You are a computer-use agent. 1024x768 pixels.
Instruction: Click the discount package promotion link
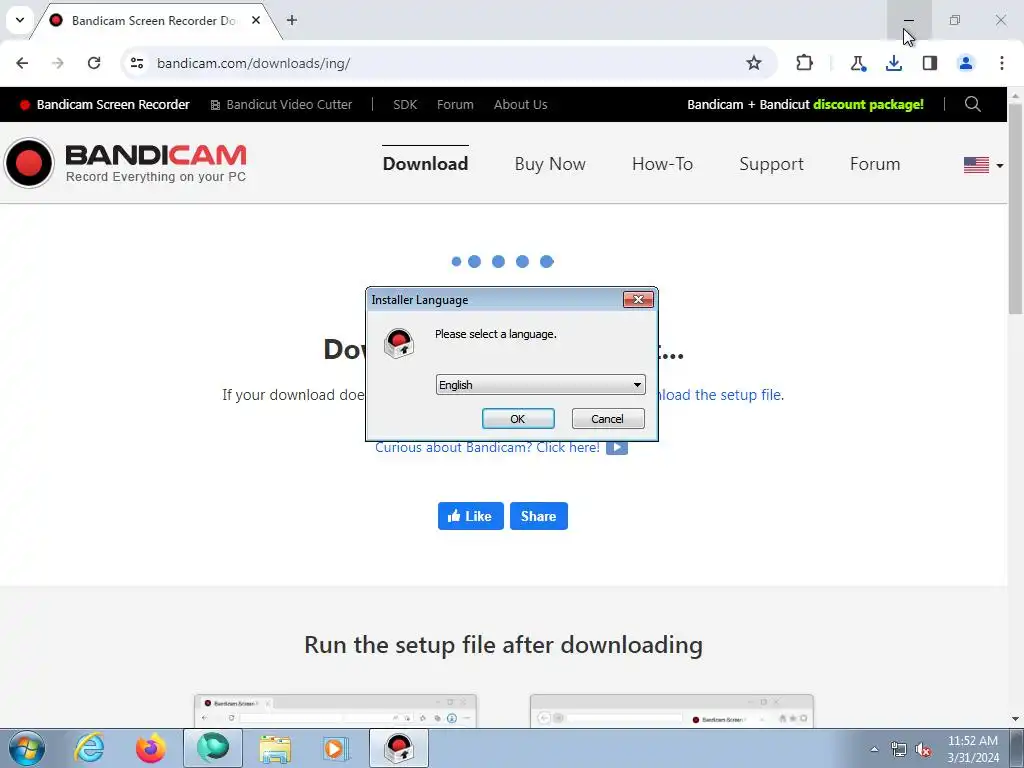pos(805,104)
